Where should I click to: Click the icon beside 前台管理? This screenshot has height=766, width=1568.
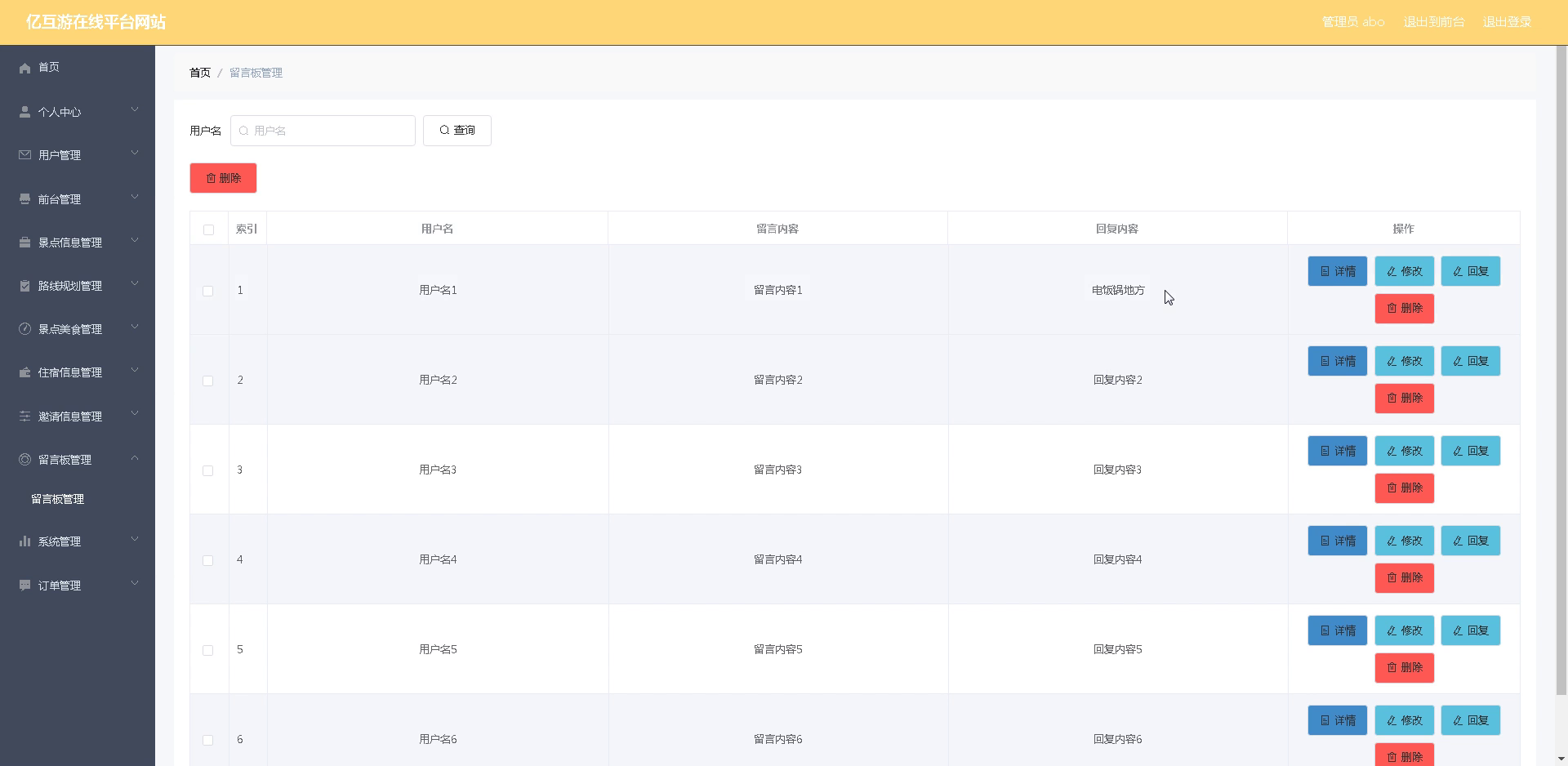click(x=24, y=199)
